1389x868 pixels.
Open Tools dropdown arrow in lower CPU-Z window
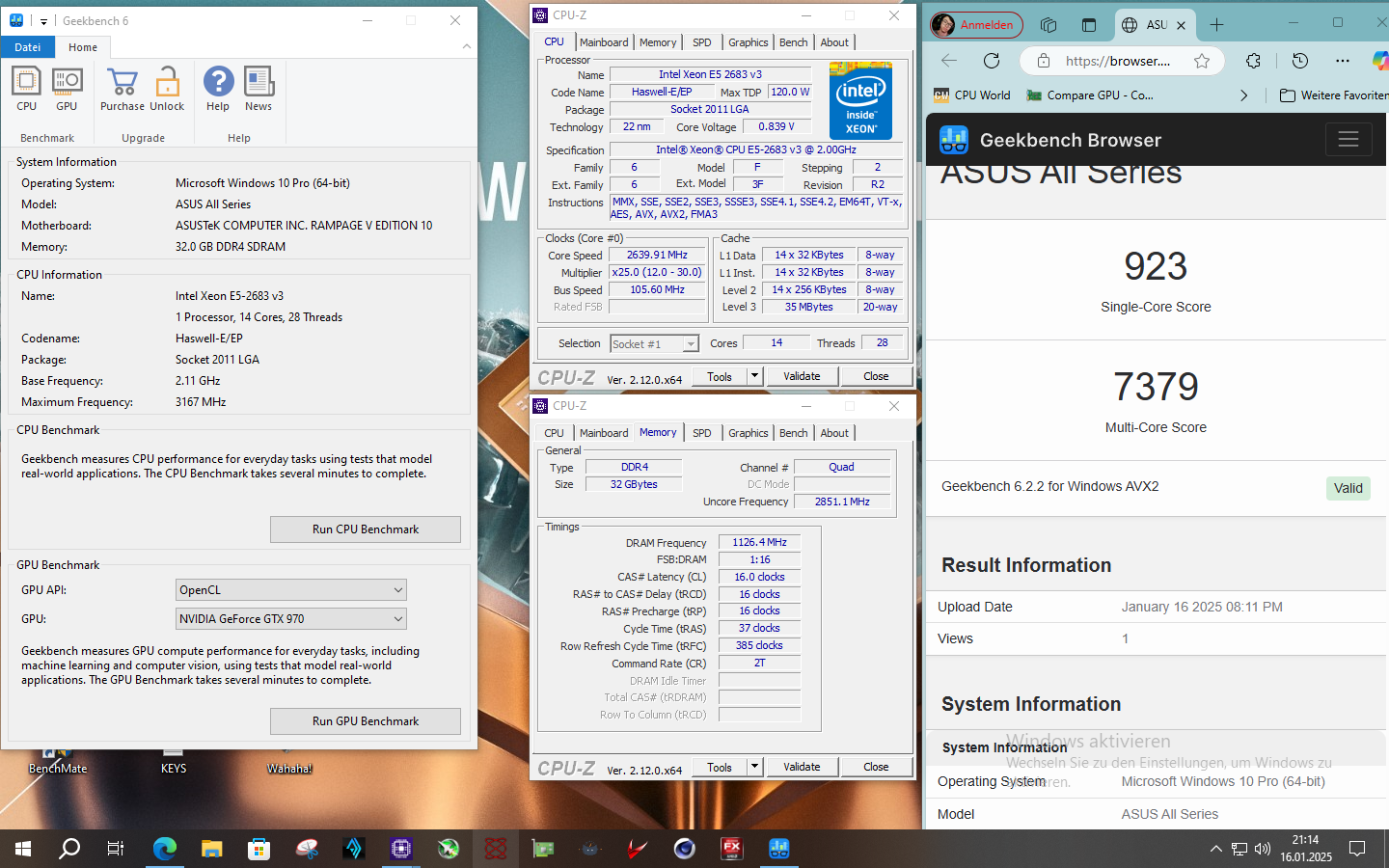[x=755, y=767]
